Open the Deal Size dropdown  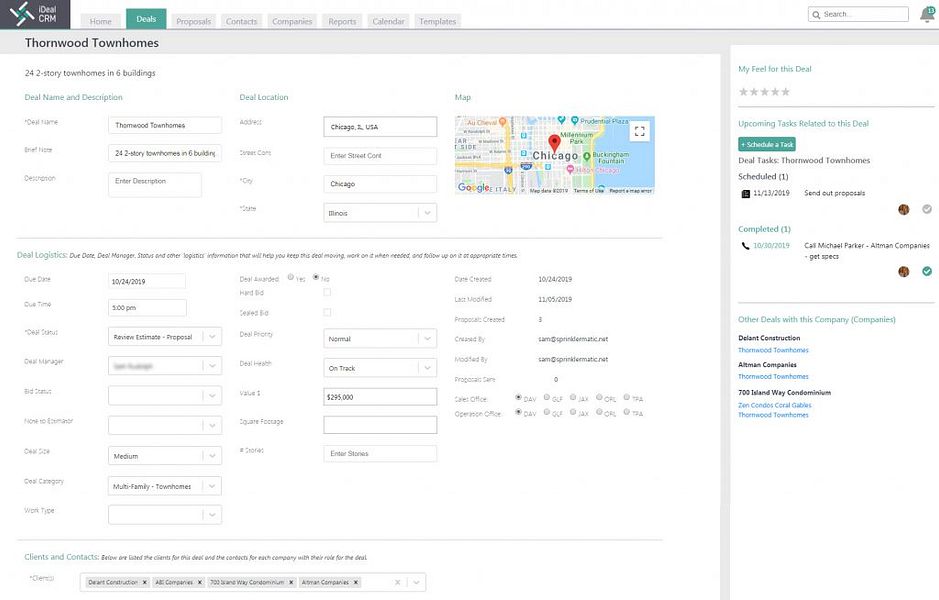(165, 456)
